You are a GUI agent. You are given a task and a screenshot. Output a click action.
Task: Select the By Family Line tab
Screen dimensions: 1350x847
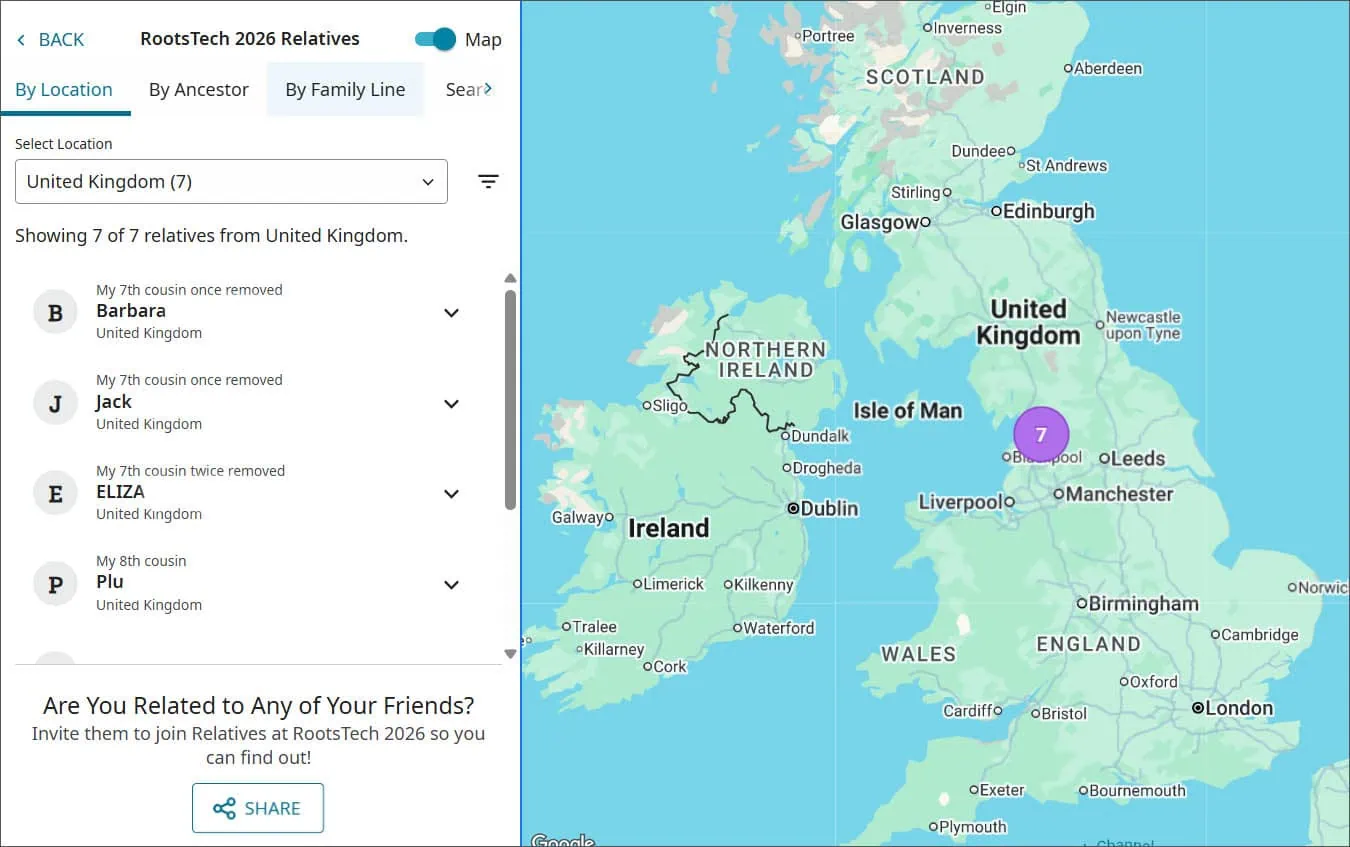click(x=345, y=89)
